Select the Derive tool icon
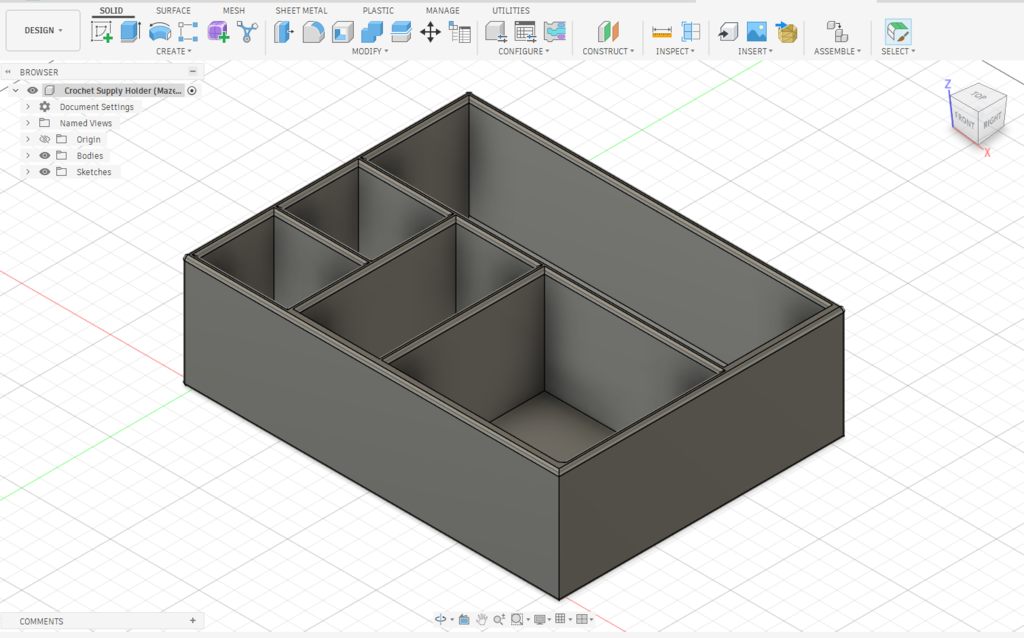Screen dimensions: 1024x638 click(248, 31)
